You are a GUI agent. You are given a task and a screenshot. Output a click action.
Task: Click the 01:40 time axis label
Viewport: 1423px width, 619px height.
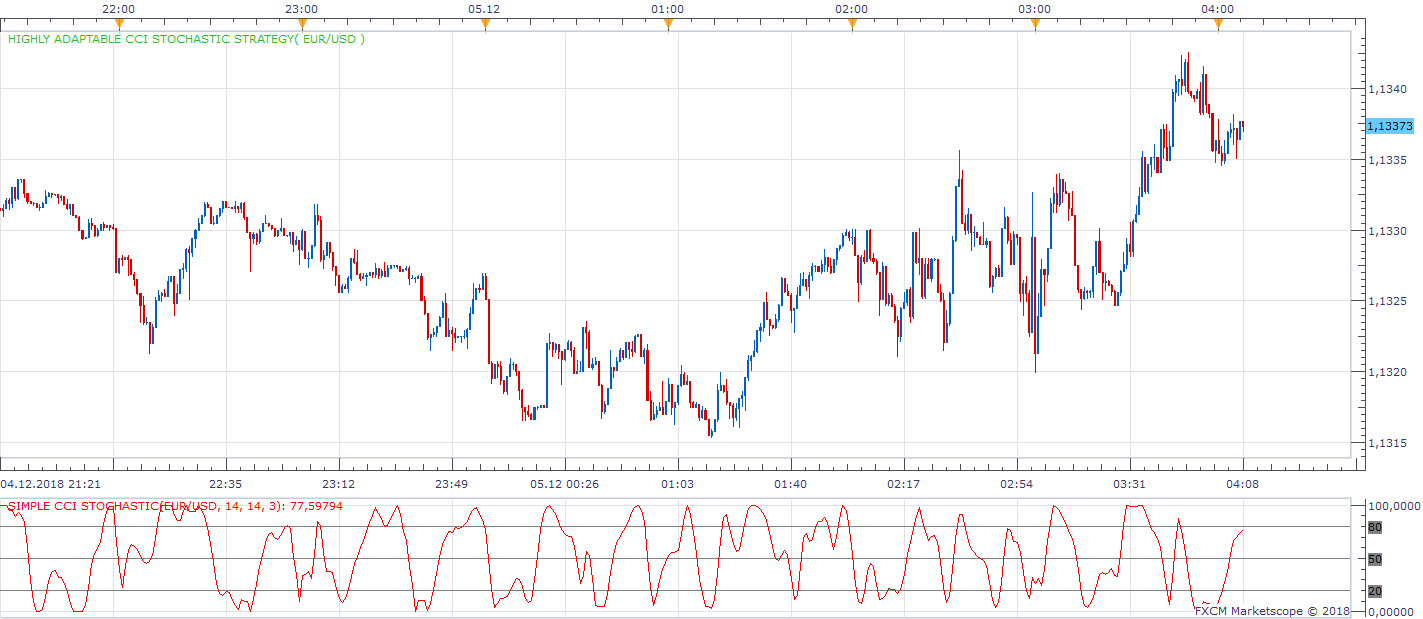[x=791, y=484]
